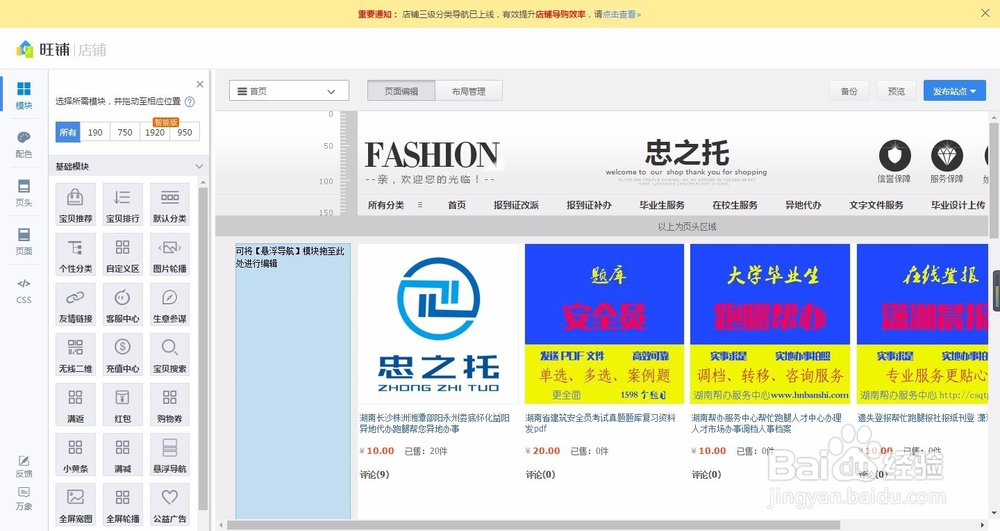Select the 个性分类 module

(75, 254)
